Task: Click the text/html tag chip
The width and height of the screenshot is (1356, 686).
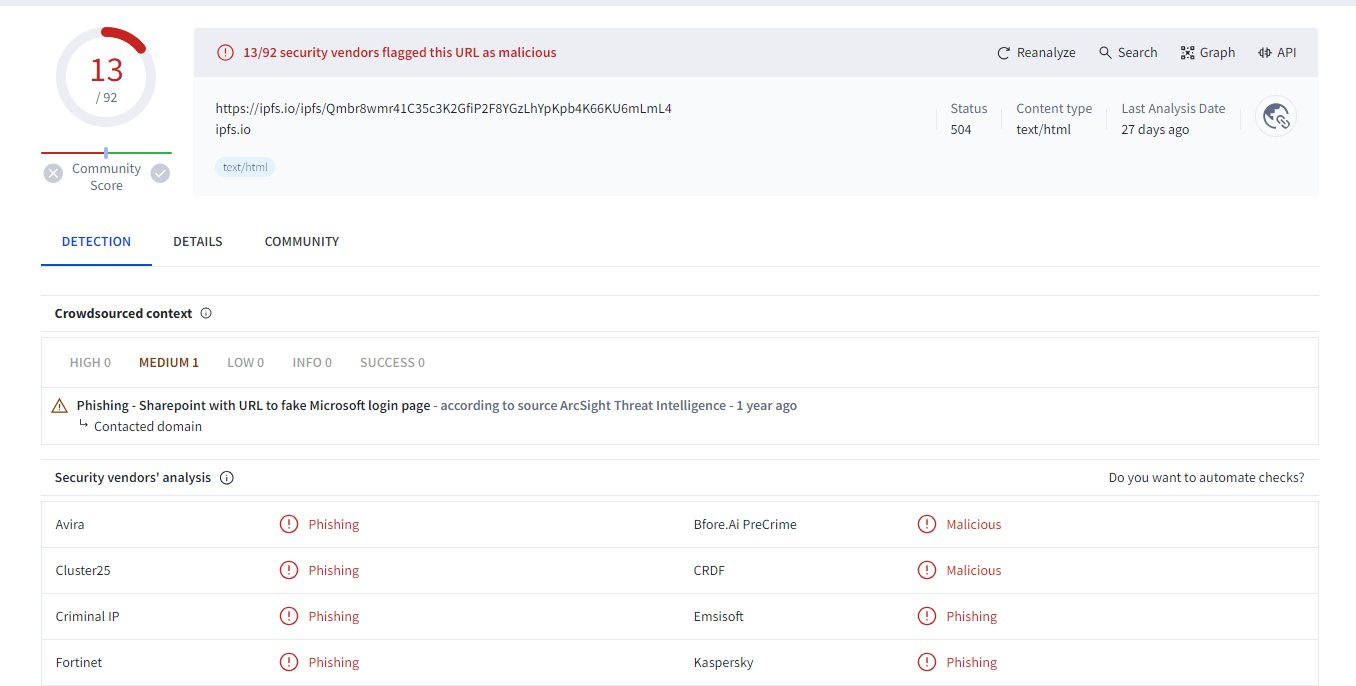Action: pyautogui.click(x=245, y=167)
